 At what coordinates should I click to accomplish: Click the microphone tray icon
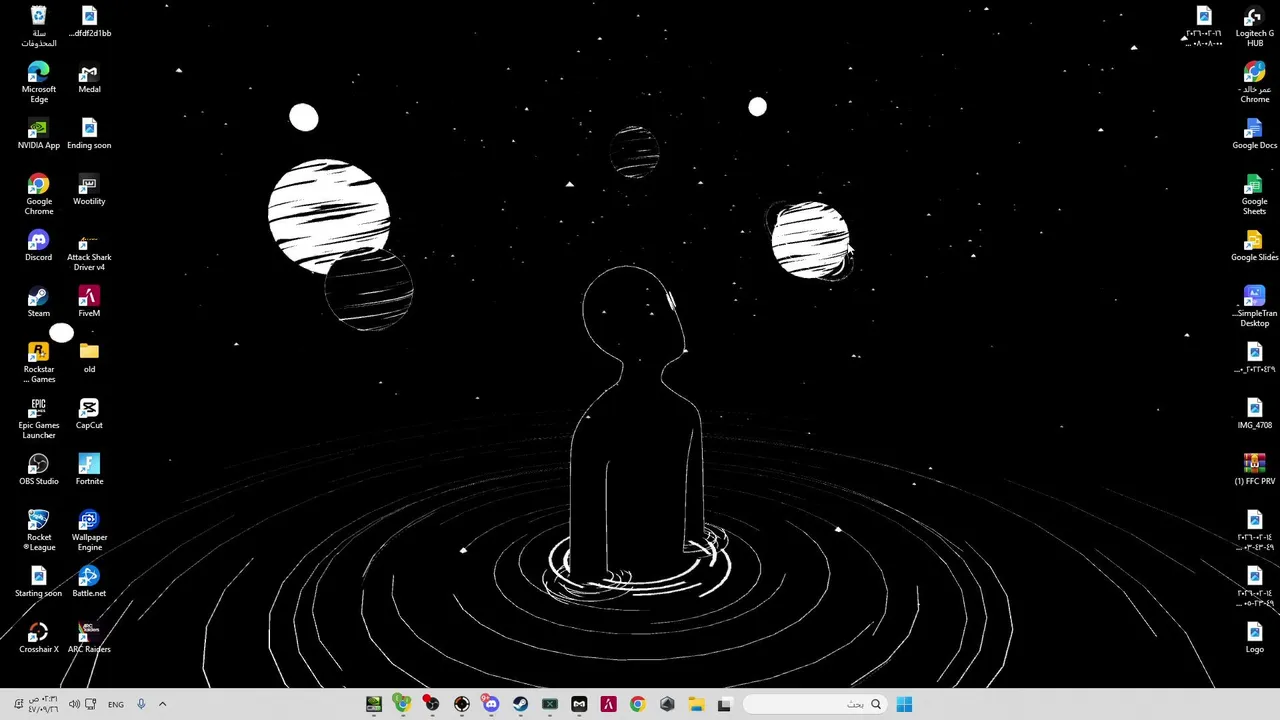[141, 705]
